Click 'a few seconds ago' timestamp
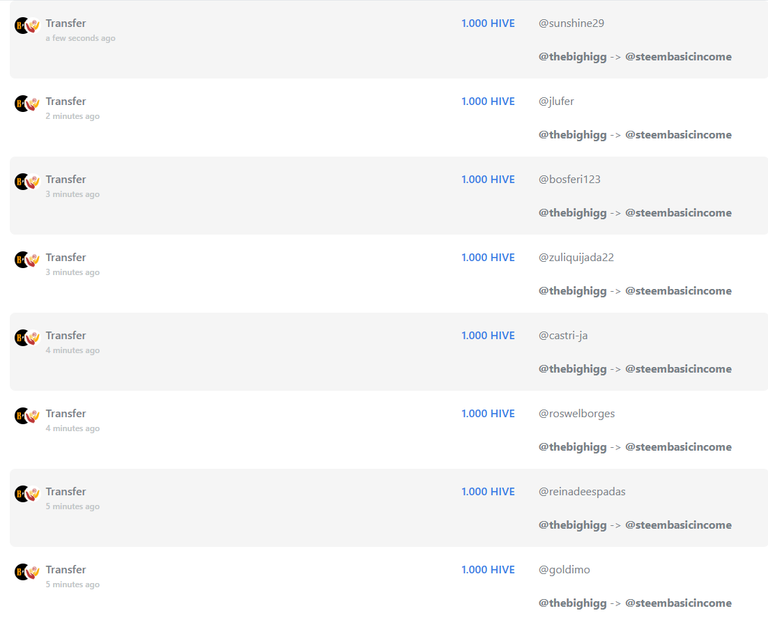768x617 pixels. coord(80,38)
